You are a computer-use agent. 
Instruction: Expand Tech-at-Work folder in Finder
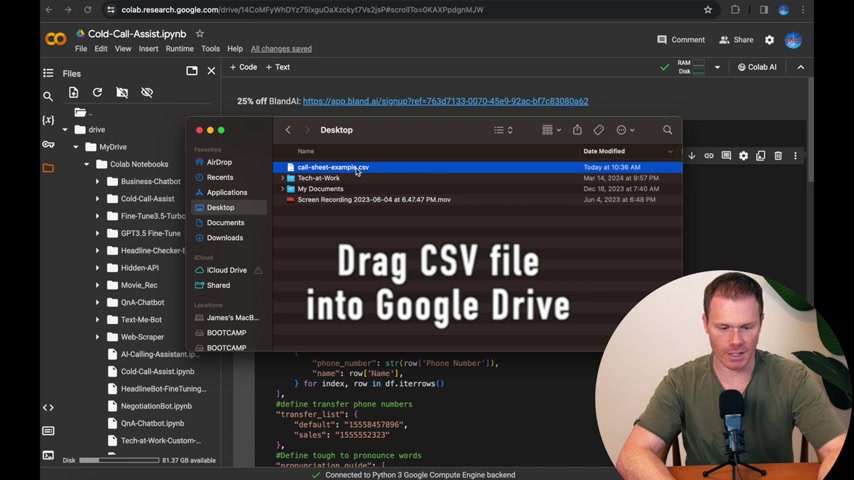point(282,178)
